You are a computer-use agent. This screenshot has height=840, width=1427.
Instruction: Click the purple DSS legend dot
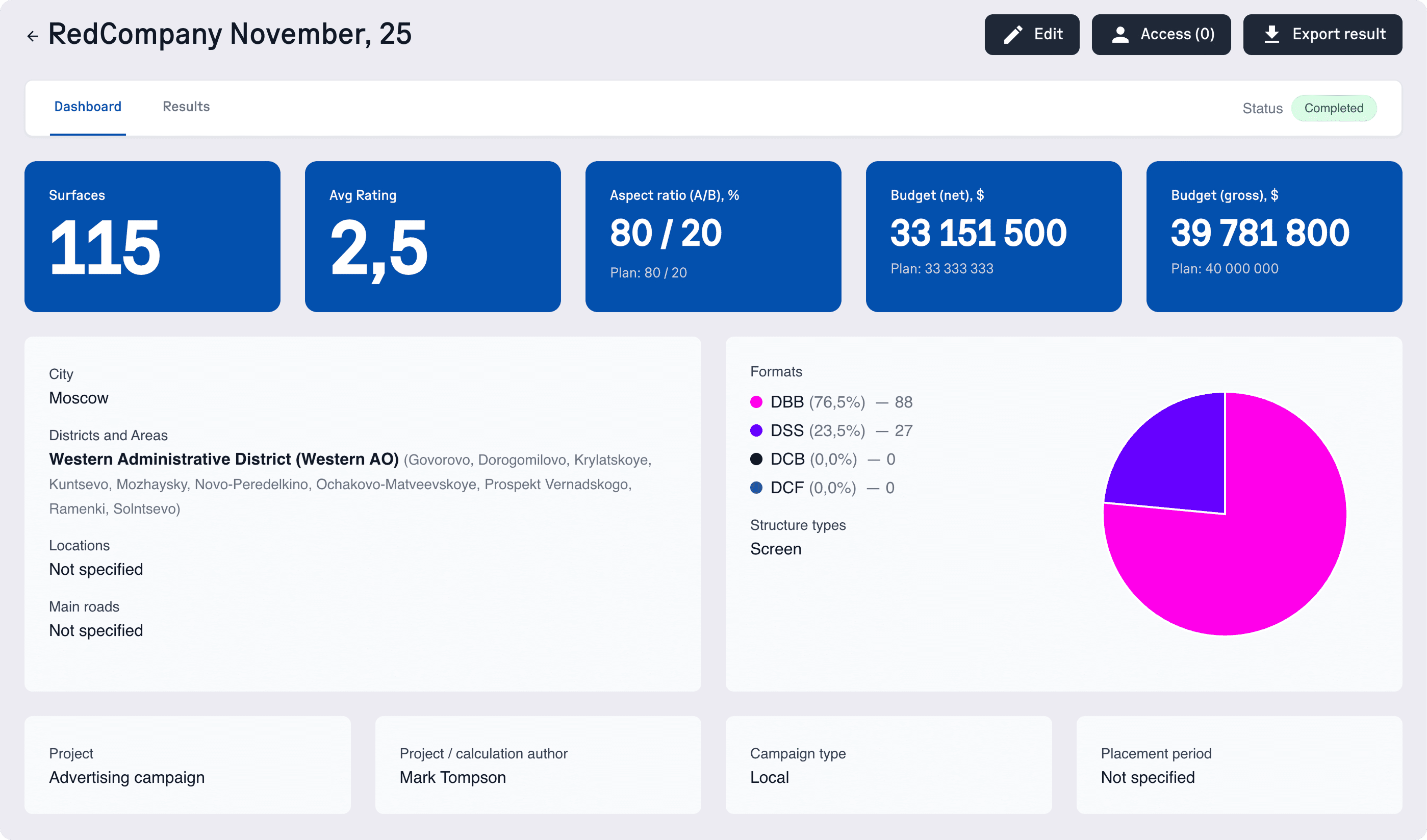[x=756, y=430]
